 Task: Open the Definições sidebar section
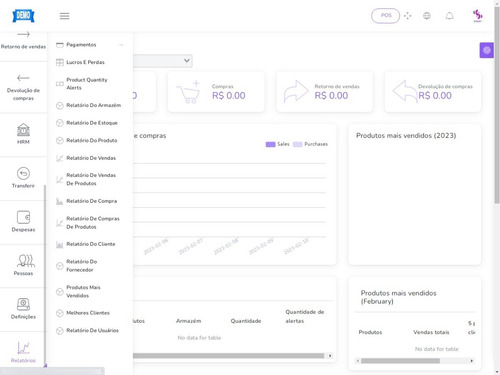click(23, 309)
